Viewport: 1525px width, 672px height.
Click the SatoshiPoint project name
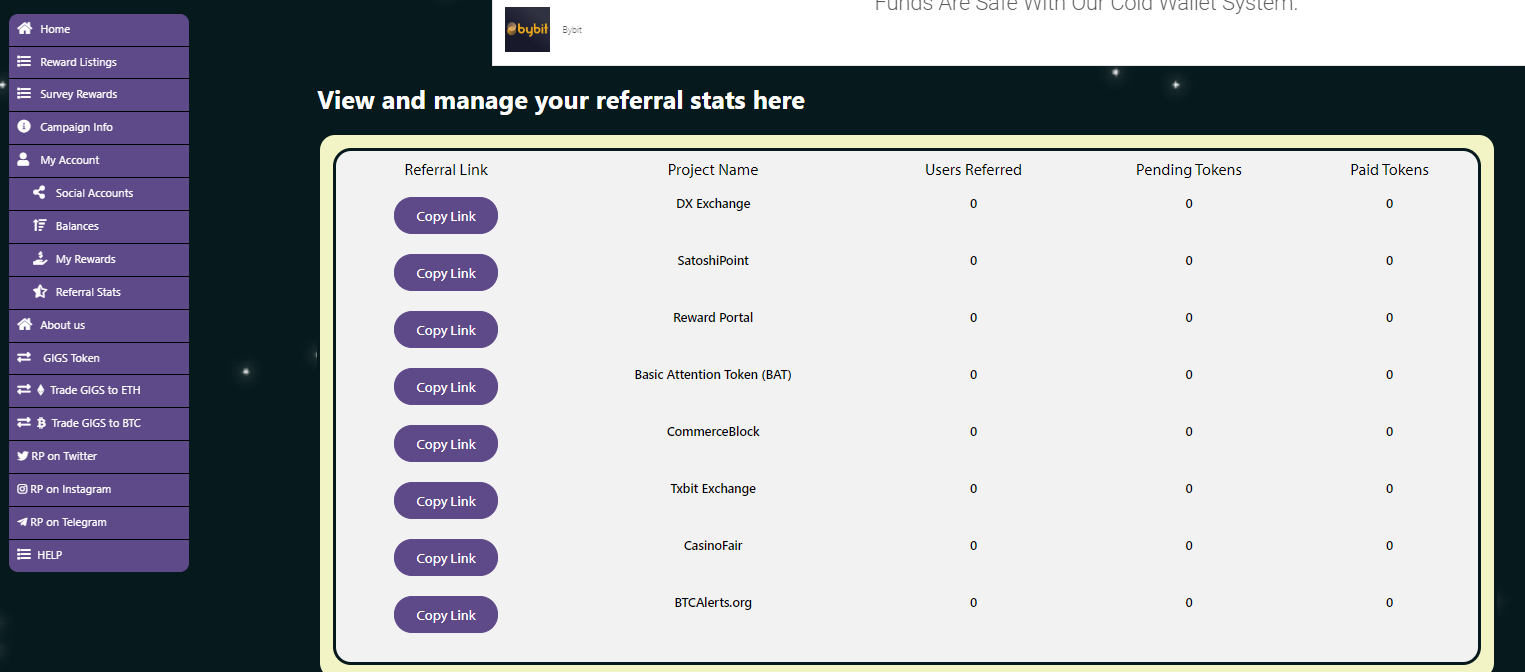[713, 260]
